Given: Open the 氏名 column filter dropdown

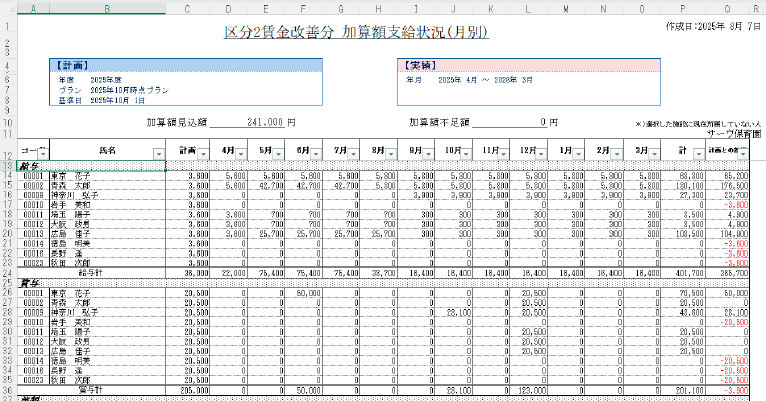Looking at the screenshot, I should click(159, 154).
